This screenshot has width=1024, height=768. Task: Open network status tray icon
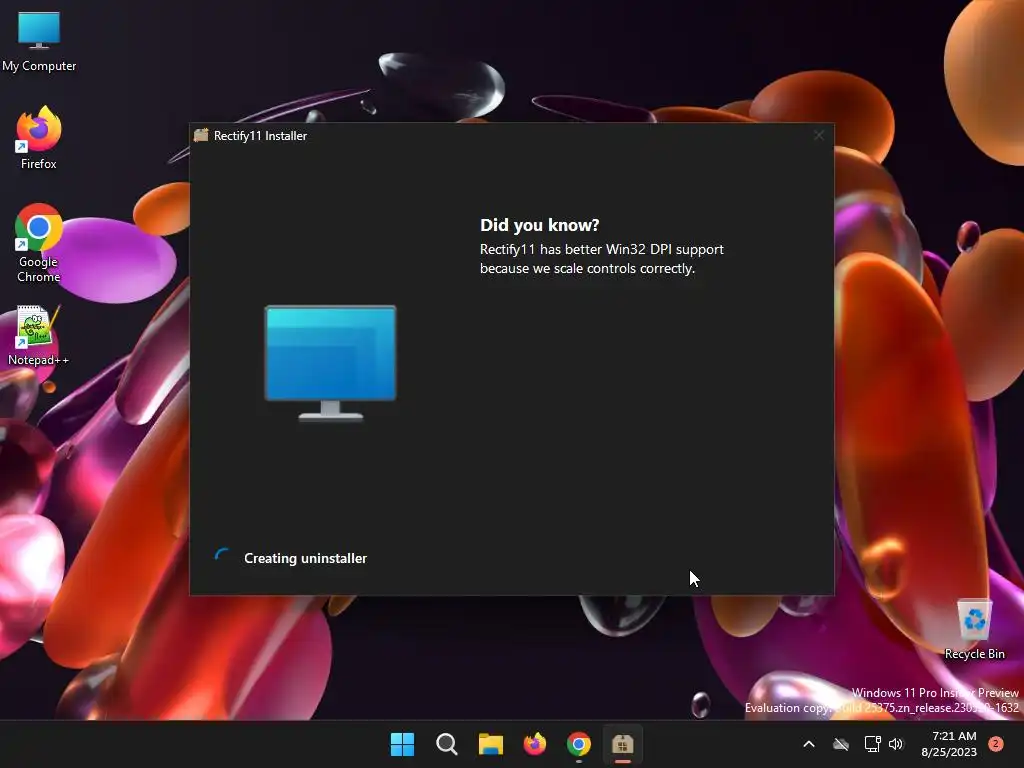click(872, 744)
